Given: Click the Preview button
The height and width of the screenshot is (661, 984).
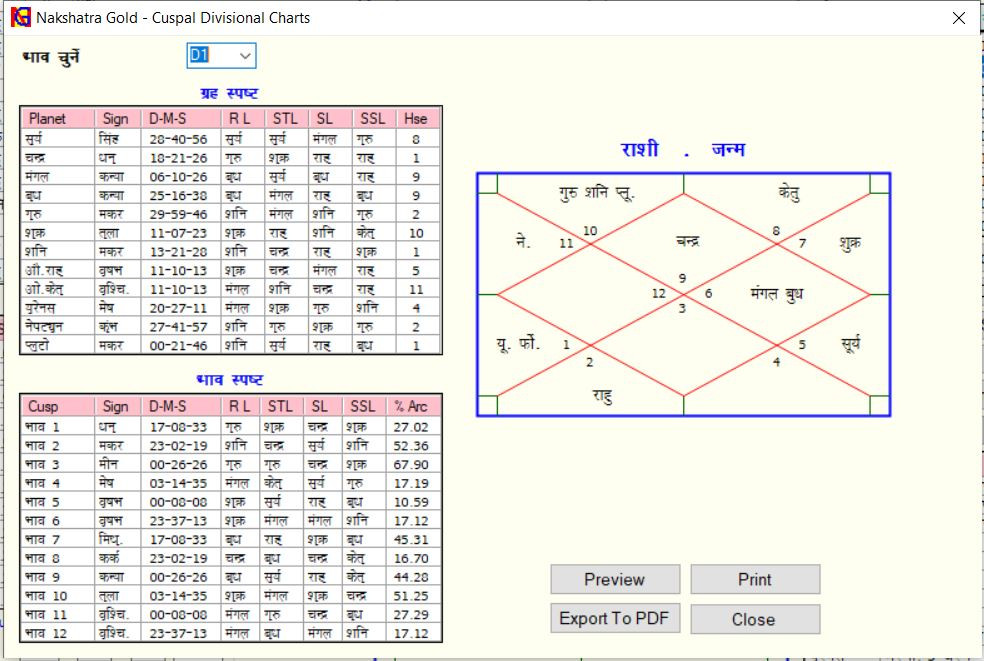Looking at the screenshot, I should (x=615, y=580).
